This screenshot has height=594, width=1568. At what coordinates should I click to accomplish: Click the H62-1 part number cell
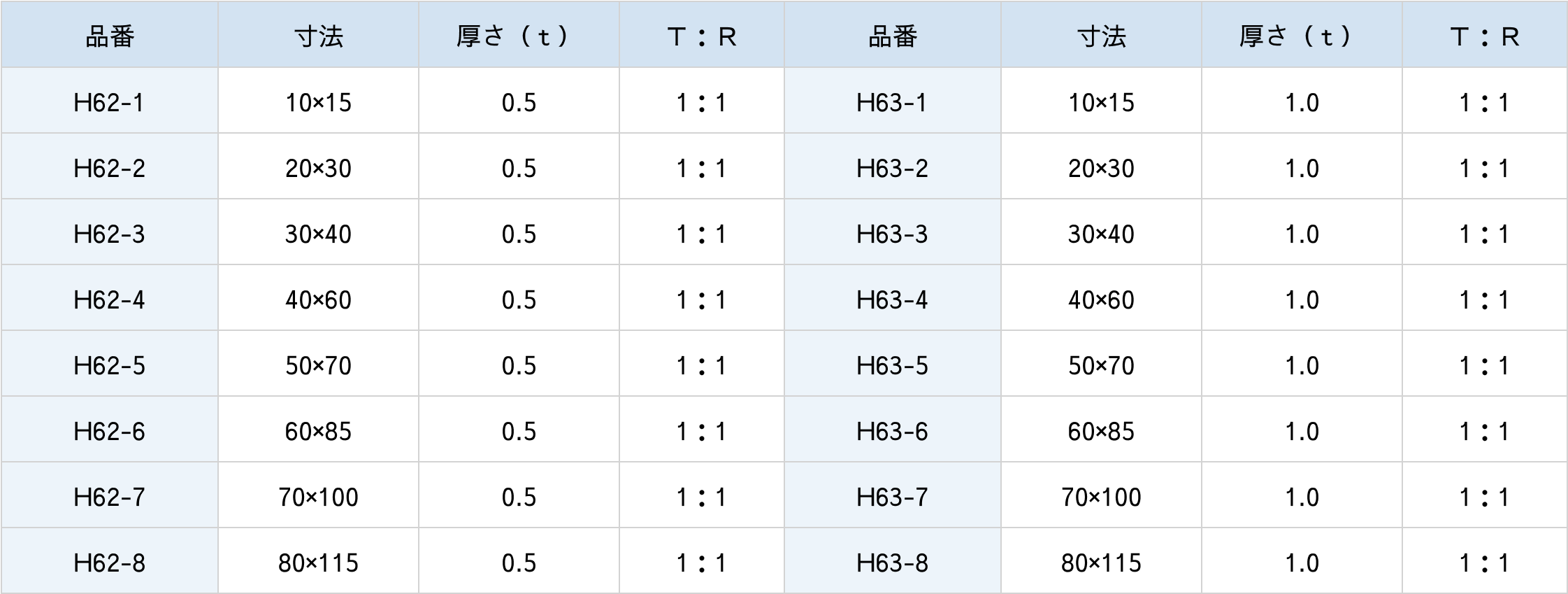(109, 103)
